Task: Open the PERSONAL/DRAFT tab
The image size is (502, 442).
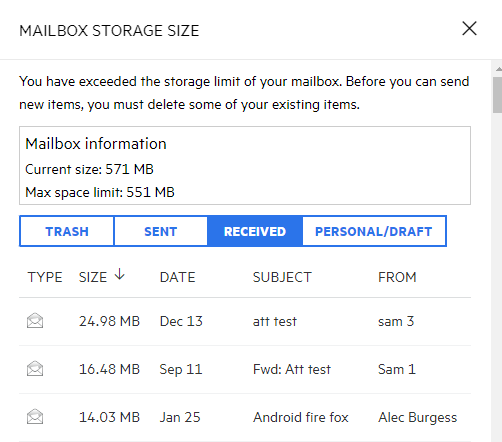Action: point(374,231)
